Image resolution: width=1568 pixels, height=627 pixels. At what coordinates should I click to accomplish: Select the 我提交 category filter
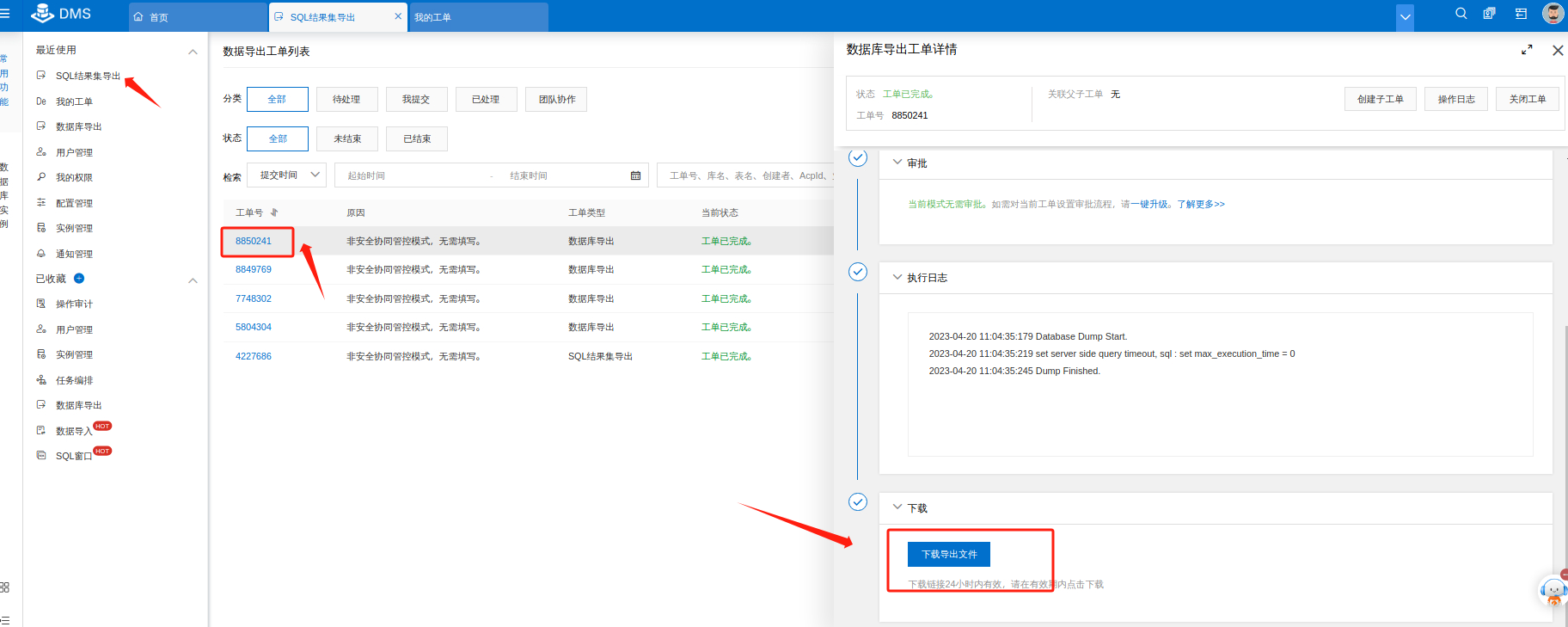coord(416,99)
